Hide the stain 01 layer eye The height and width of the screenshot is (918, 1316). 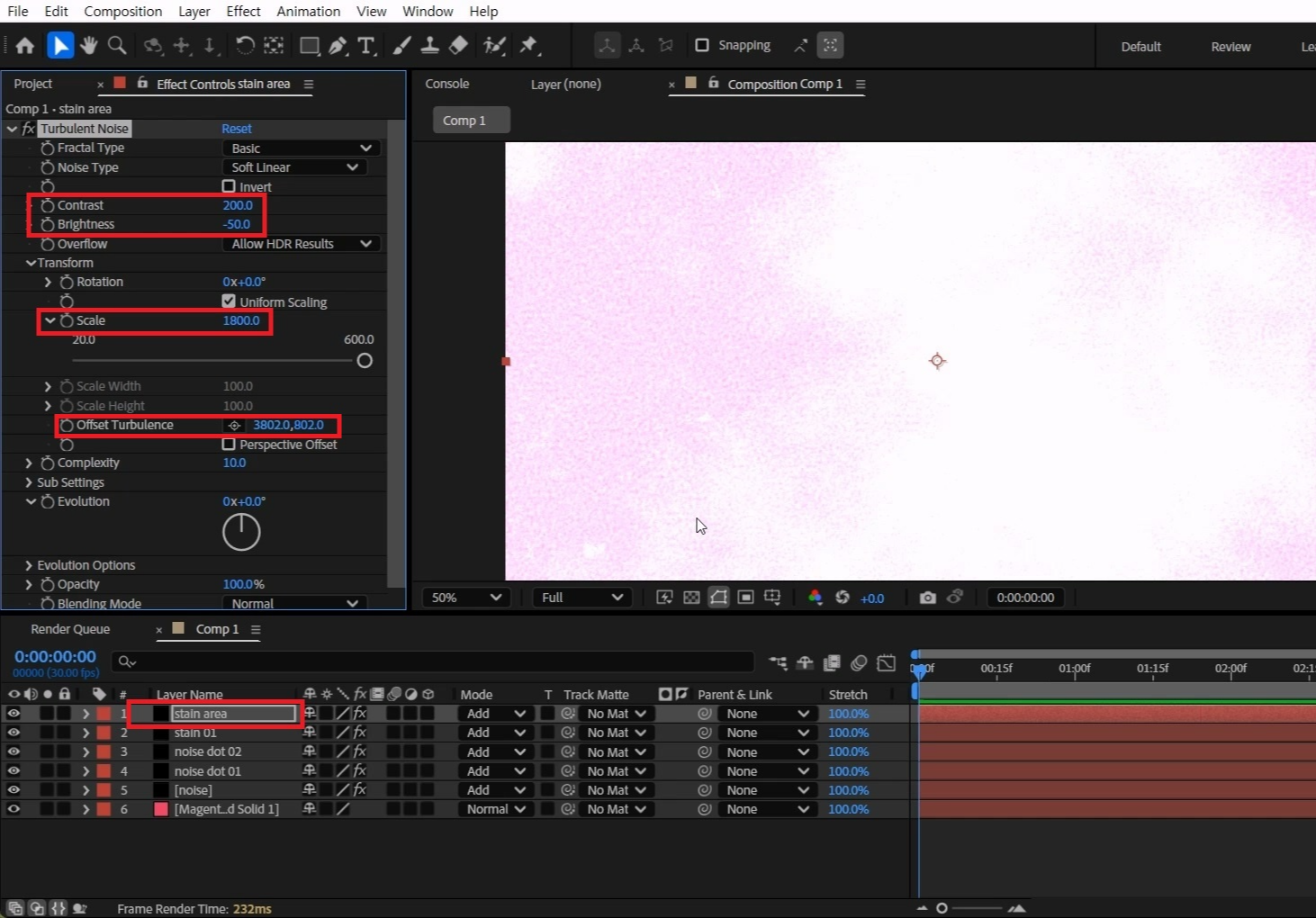point(14,733)
